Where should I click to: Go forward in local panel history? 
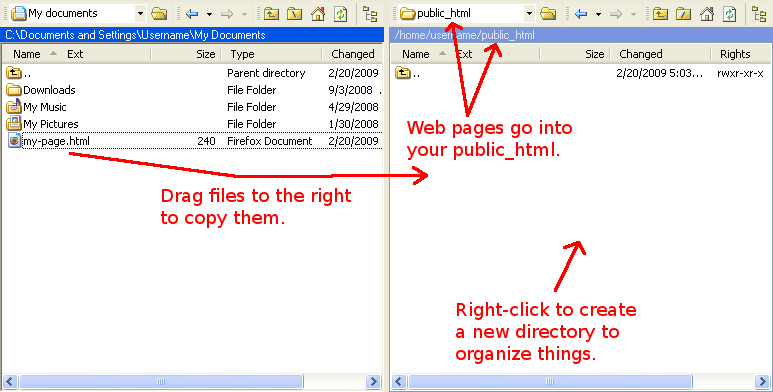(x=227, y=14)
